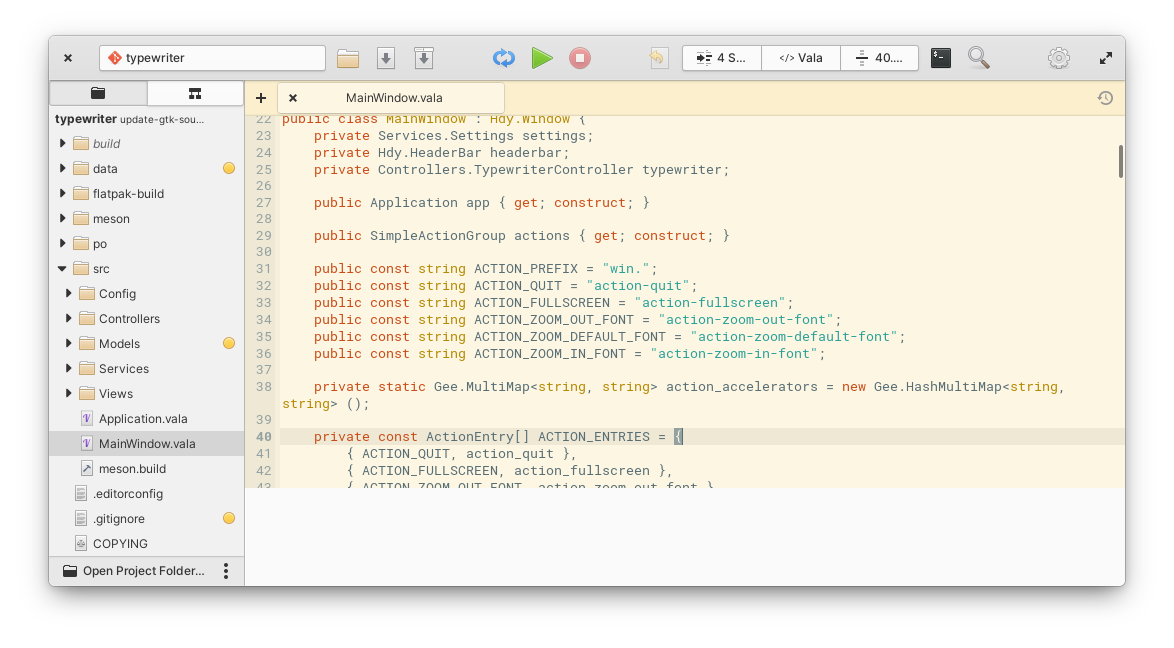
Task: Open the sidebar three-dot options menu
Action: [x=226, y=571]
